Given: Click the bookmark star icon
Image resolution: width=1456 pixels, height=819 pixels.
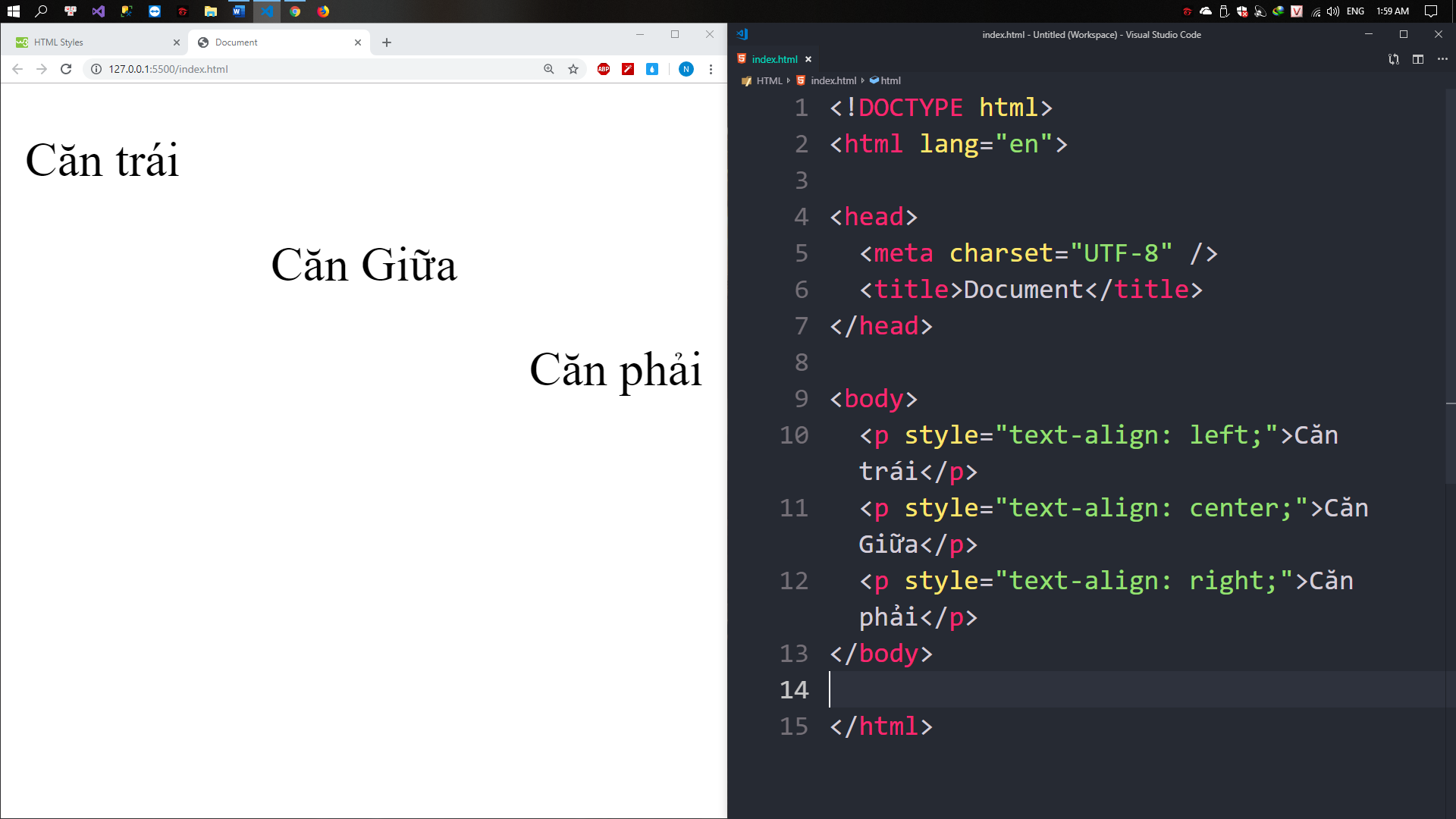Looking at the screenshot, I should point(573,69).
